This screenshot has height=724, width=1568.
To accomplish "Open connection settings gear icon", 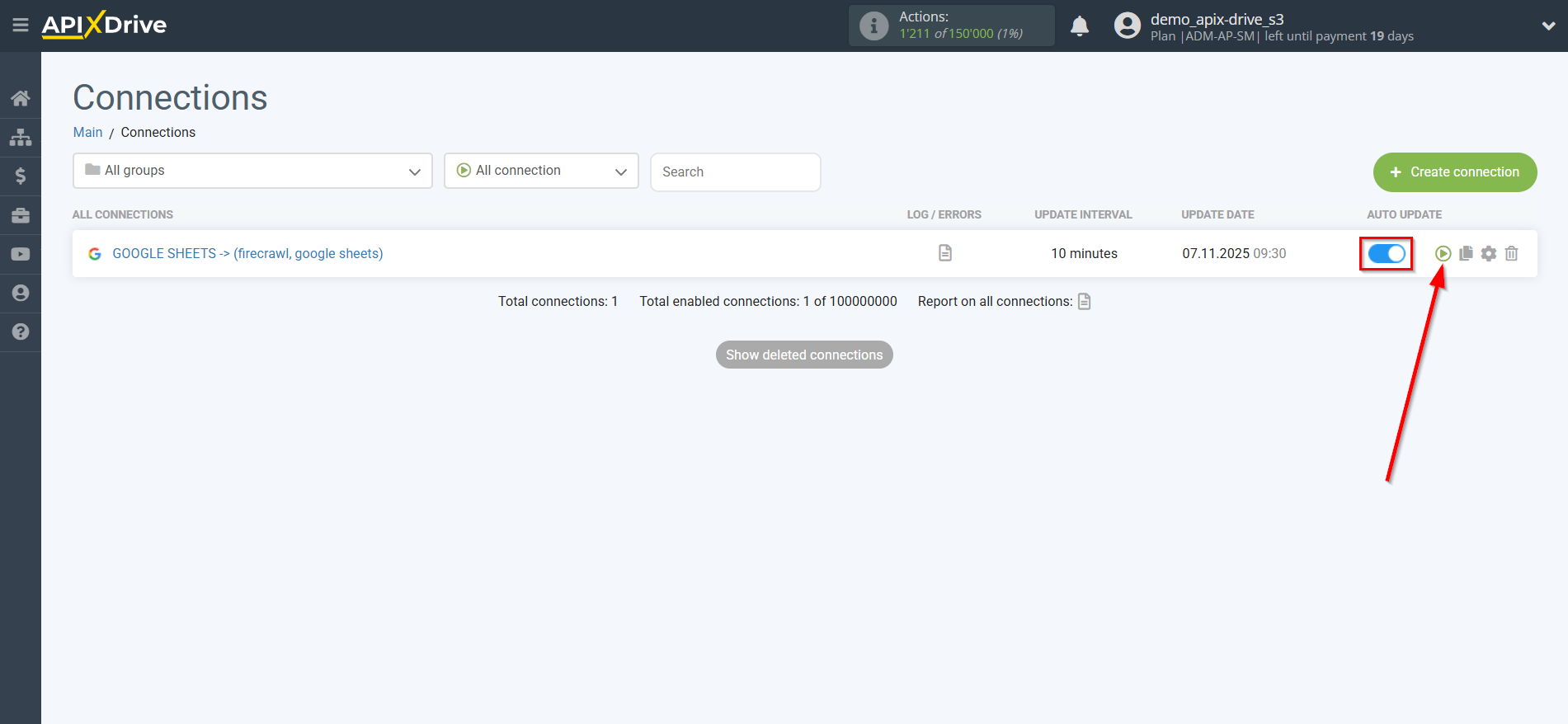I will click(x=1488, y=254).
